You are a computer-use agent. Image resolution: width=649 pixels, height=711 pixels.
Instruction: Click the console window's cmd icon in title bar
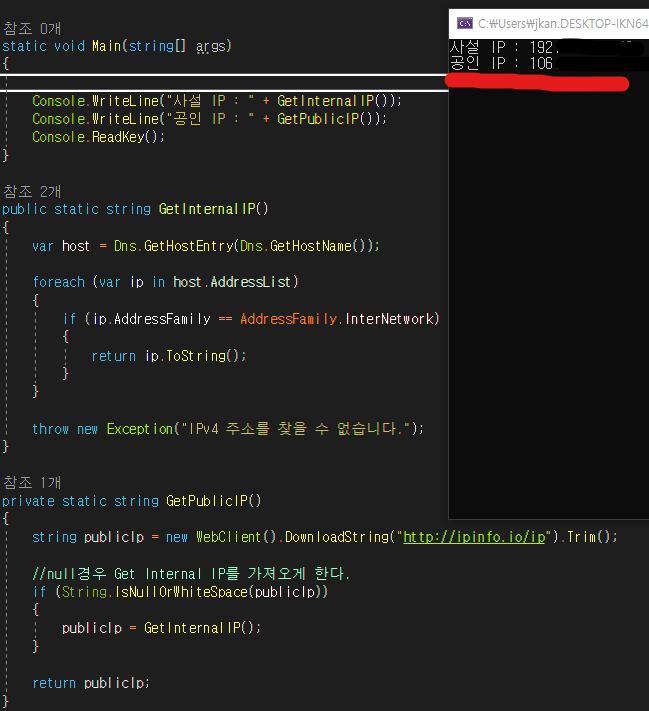tap(464, 23)
